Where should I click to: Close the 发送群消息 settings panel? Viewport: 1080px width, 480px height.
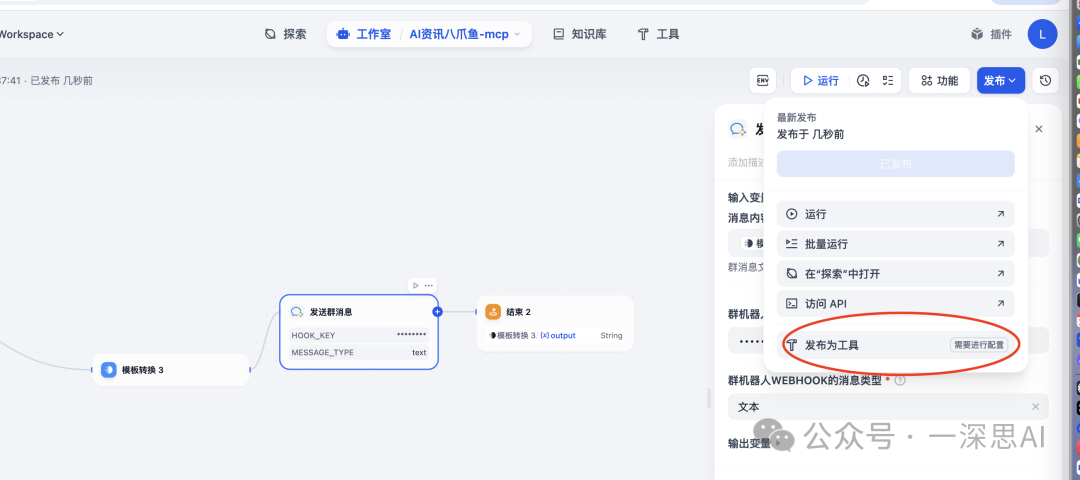point(1039,129)
